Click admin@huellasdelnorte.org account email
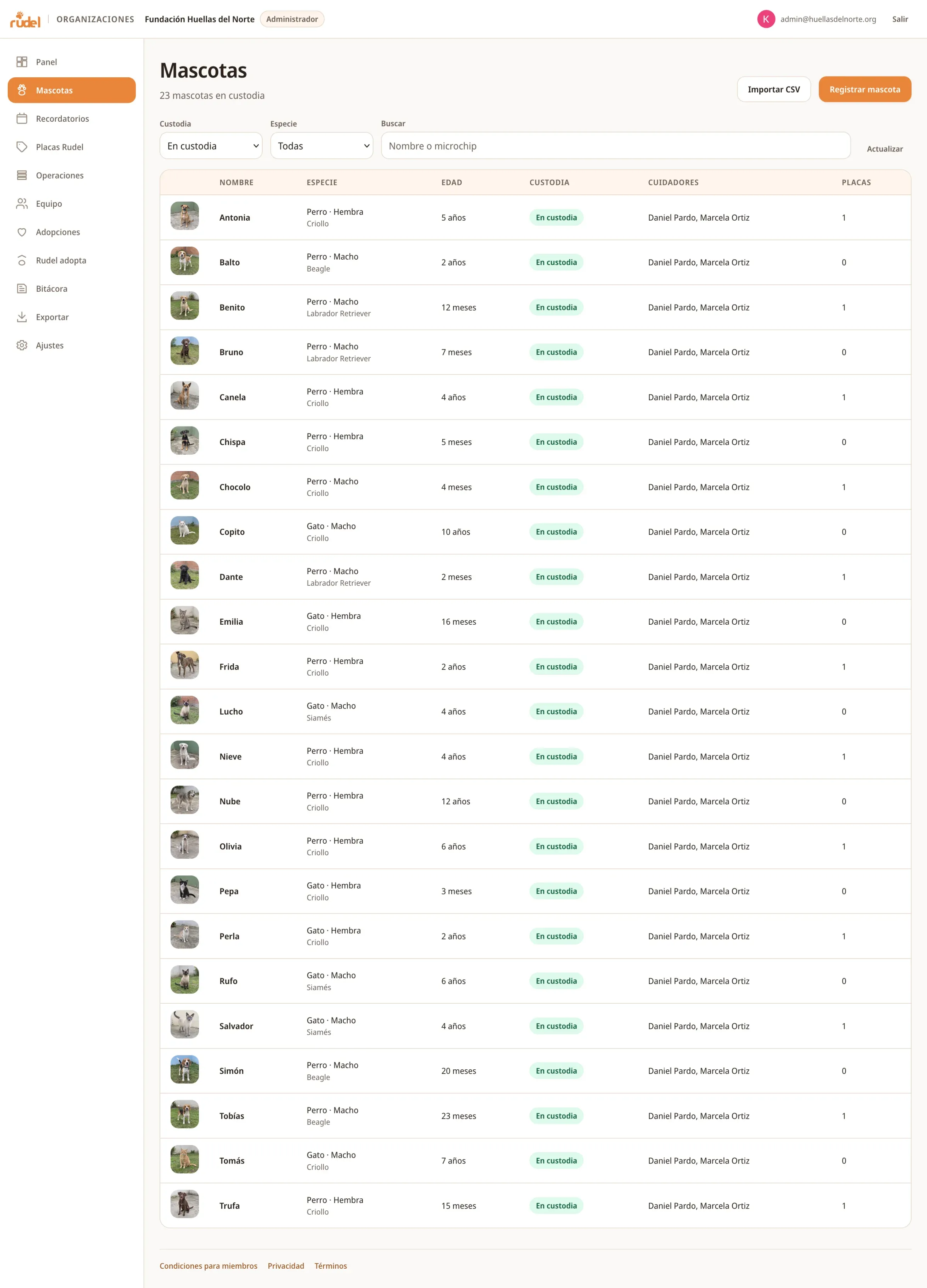The height and width of the screenshot is (1288, 927). coord(828,19)
